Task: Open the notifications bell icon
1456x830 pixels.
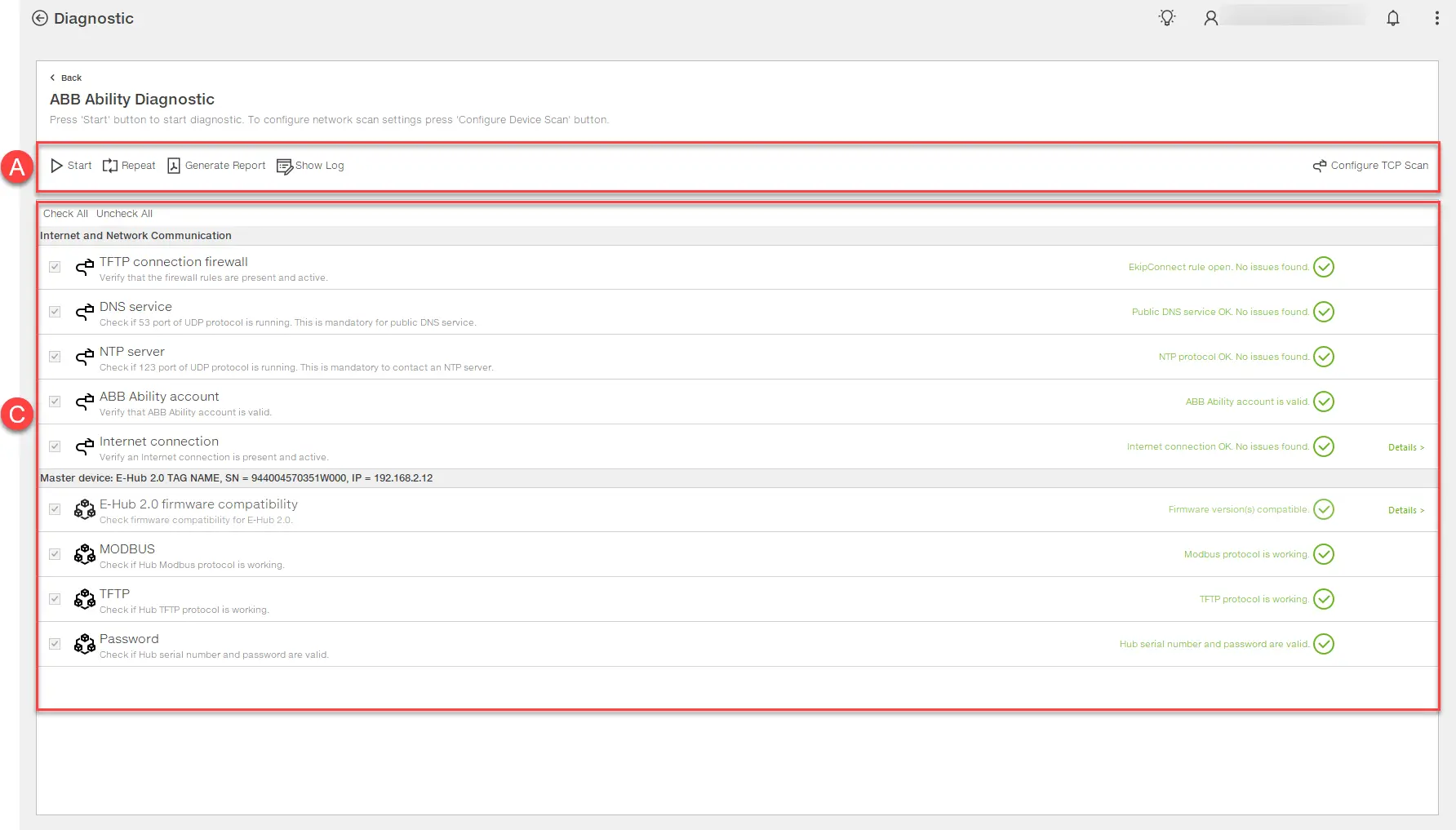Action: tap(1392, 18)
